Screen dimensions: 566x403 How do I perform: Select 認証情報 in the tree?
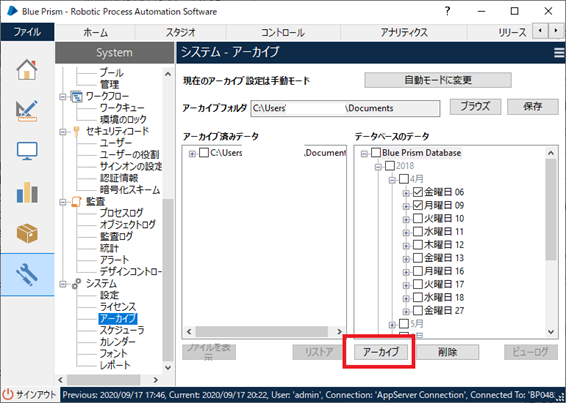(119, 178)
